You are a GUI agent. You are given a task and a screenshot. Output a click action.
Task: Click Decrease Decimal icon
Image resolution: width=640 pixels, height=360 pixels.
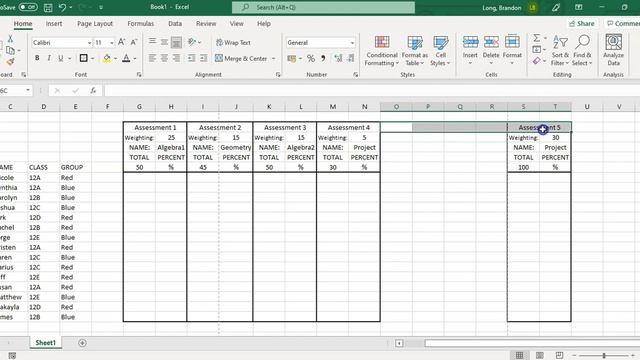tap(351, 58)
